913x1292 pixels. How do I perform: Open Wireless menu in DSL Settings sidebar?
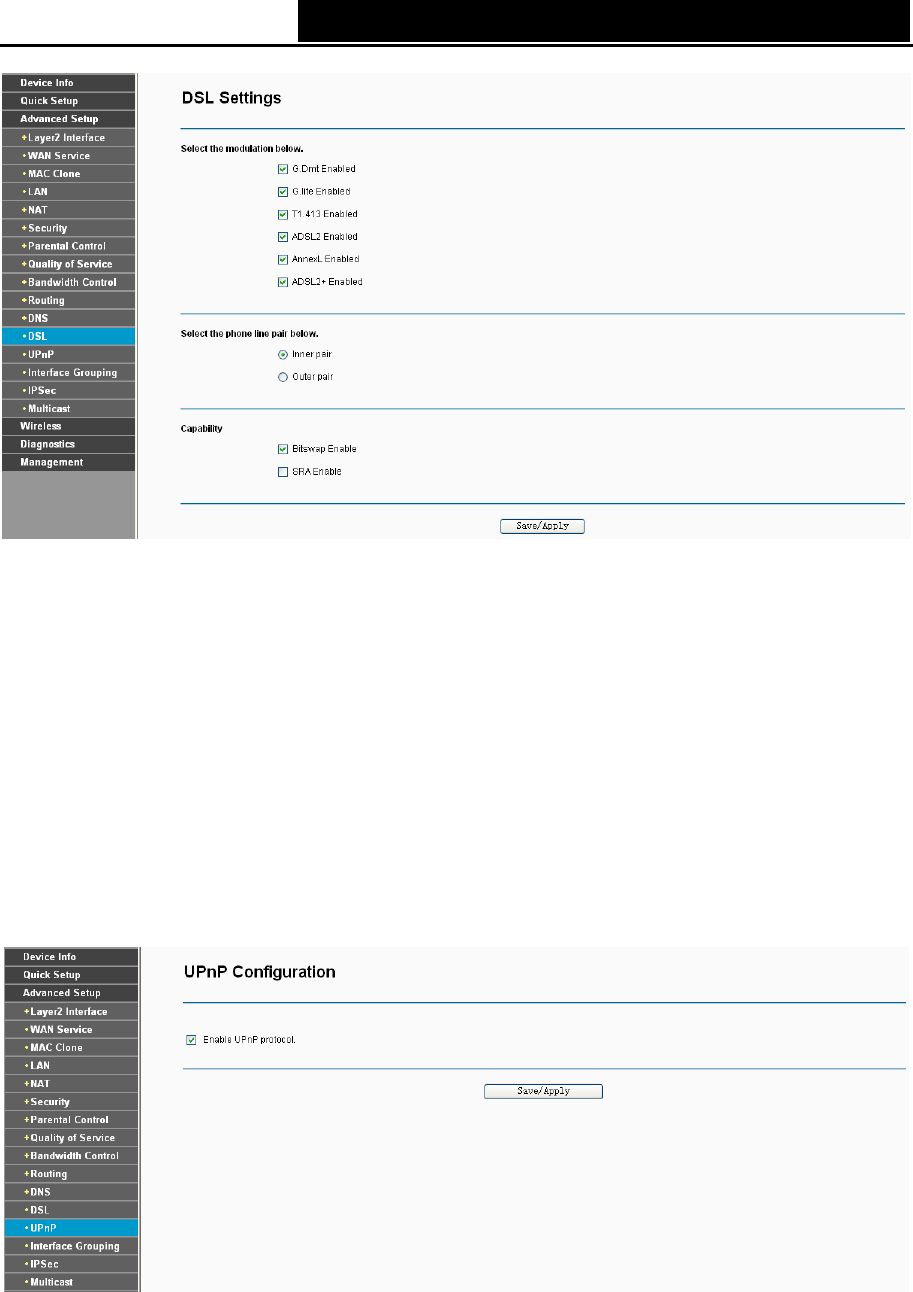[x=68, y=426]
